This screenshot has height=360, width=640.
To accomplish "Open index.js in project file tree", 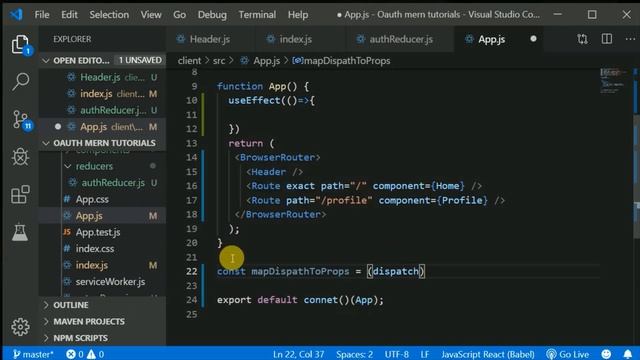I will pyautogui.click(x=102, y=265).
